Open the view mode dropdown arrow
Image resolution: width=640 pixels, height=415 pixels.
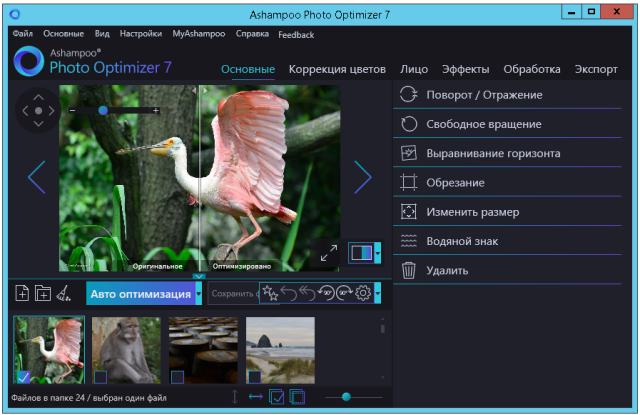pos(378,253)
